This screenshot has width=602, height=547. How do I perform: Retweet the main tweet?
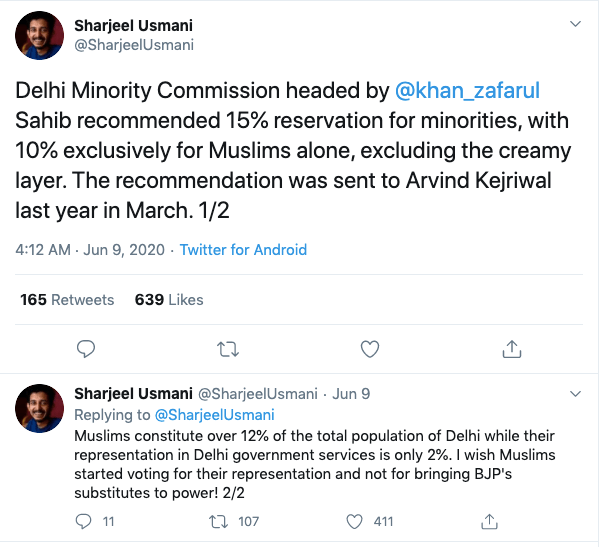[228, 348]
